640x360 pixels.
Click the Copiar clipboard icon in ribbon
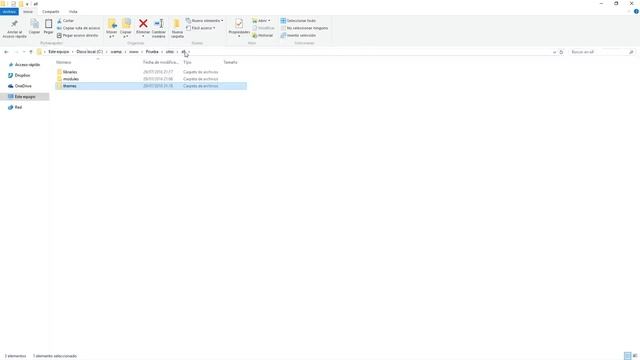[x=34, y=24]
